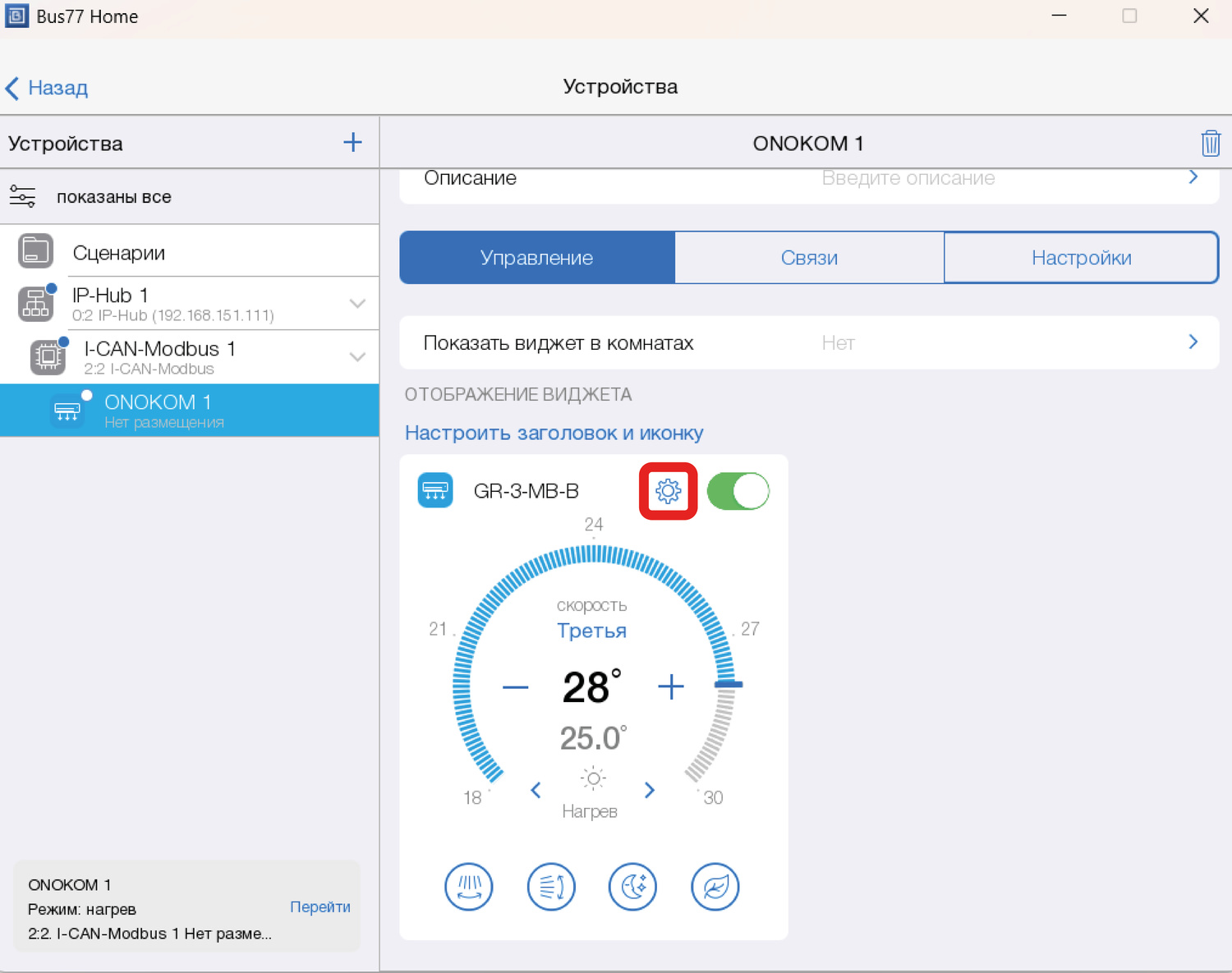Image resolution: width=1232 pixels, height=973 pixels.
Task: Toggle vertical louver swing icon
Action: coord(469,887)
